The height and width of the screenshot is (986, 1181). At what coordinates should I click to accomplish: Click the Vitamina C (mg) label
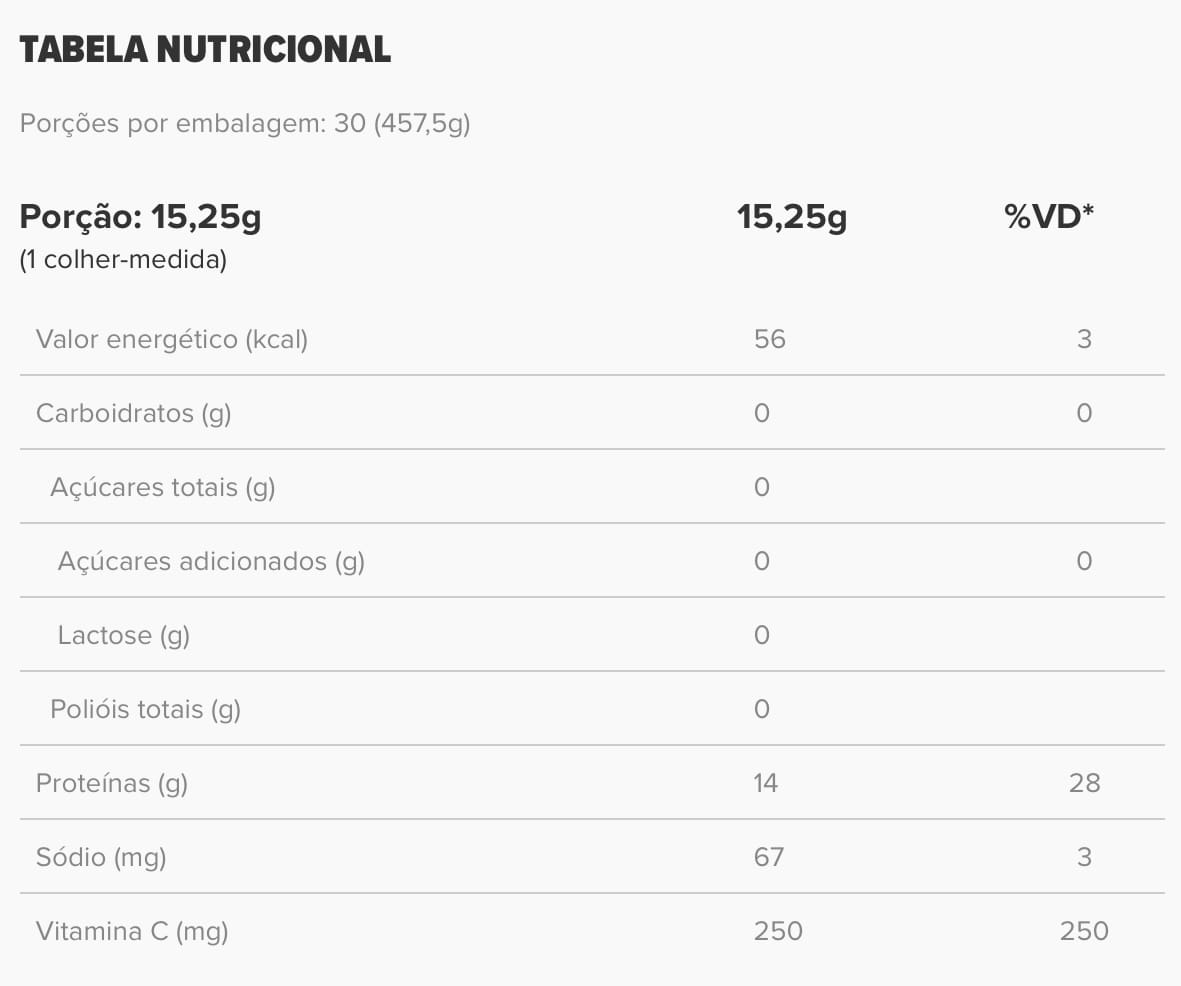click(132, 931)
